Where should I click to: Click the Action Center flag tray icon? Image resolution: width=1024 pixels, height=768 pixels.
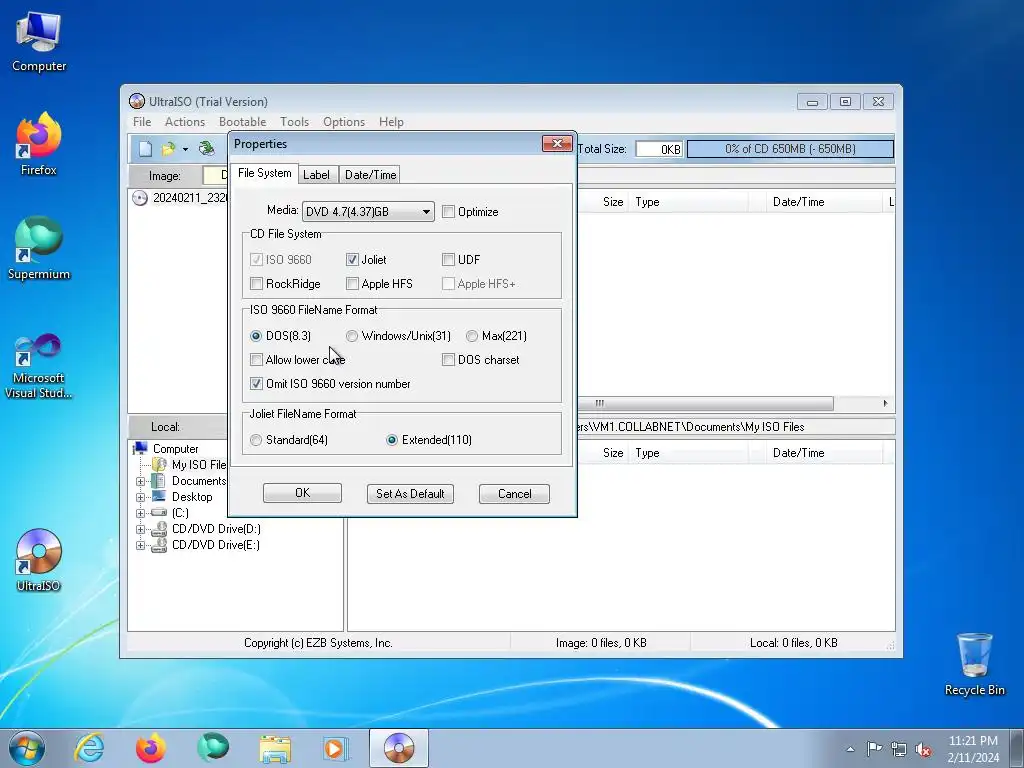pyautogui.click(x=874, y=748)
